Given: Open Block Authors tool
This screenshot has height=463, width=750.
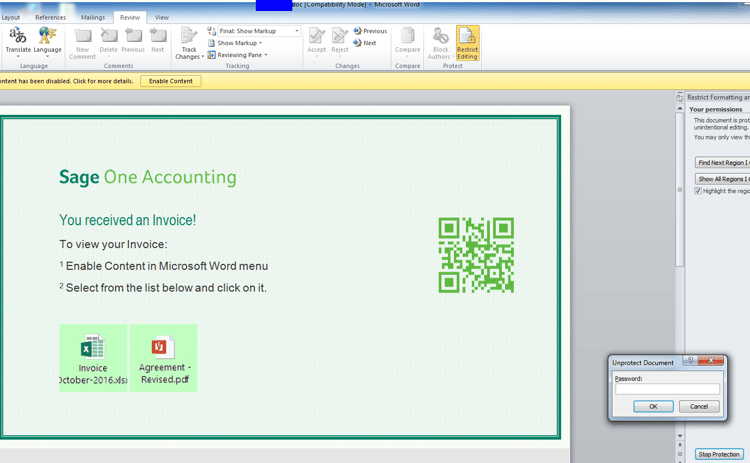Looking at the screenshot, I should [441, 43].
